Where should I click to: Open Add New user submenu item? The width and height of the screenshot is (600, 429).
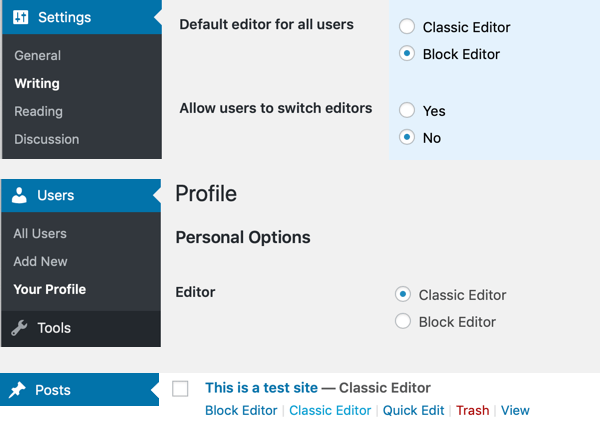click(41, 261)
